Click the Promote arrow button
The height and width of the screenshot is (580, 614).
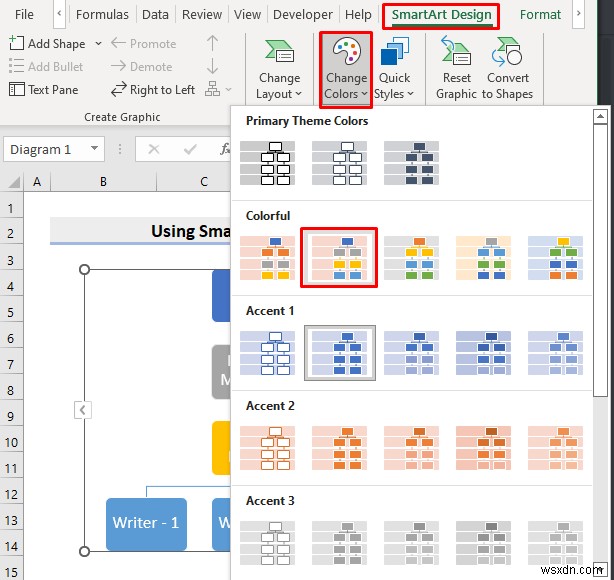143,43
